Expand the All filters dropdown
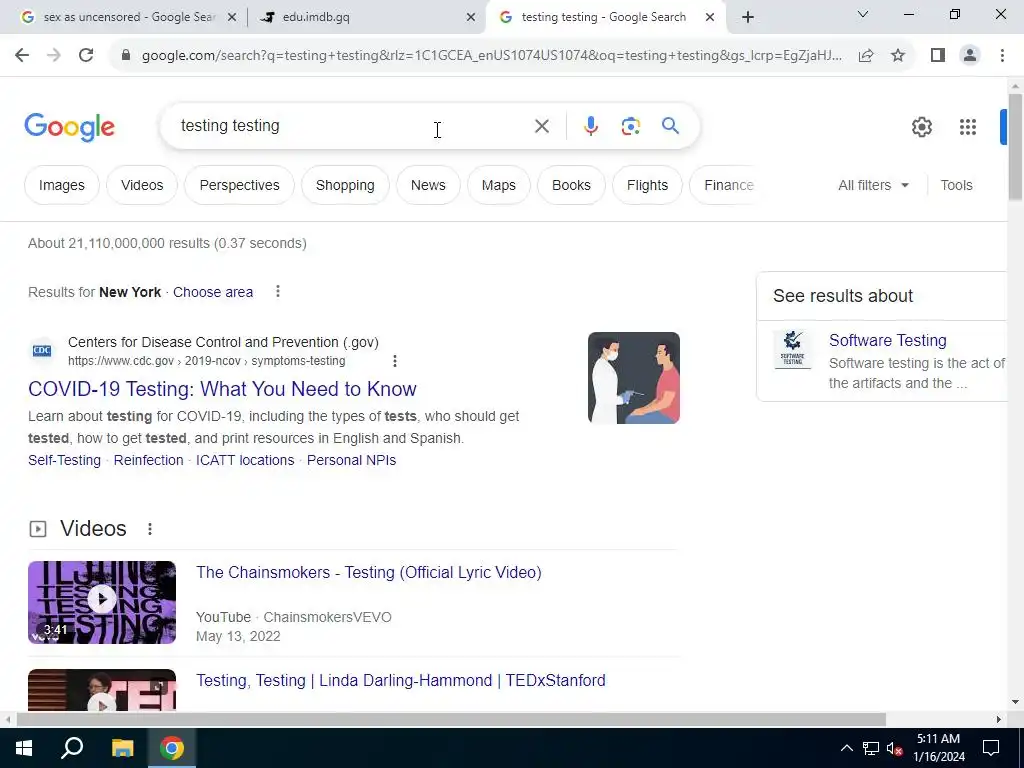Screen dimensions: 1024x768 click(x=873, y=185)
